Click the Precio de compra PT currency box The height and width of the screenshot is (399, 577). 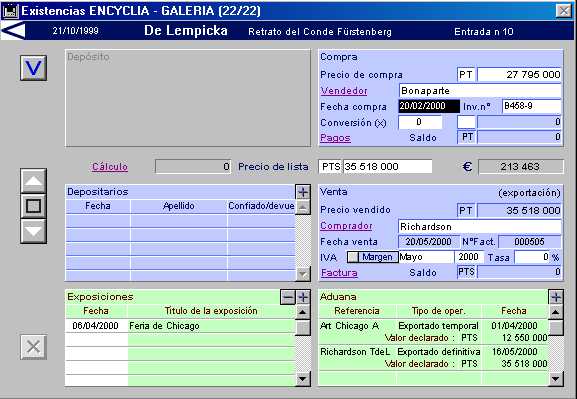pyautogui.click(x=466, y=74)
